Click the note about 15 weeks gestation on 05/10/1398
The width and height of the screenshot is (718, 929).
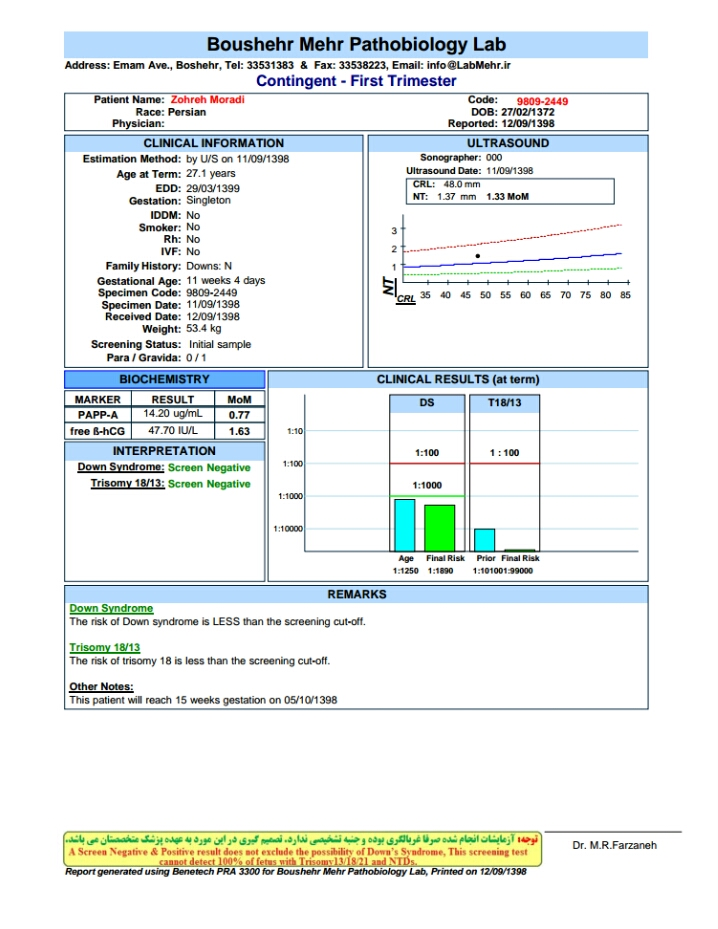203,700
